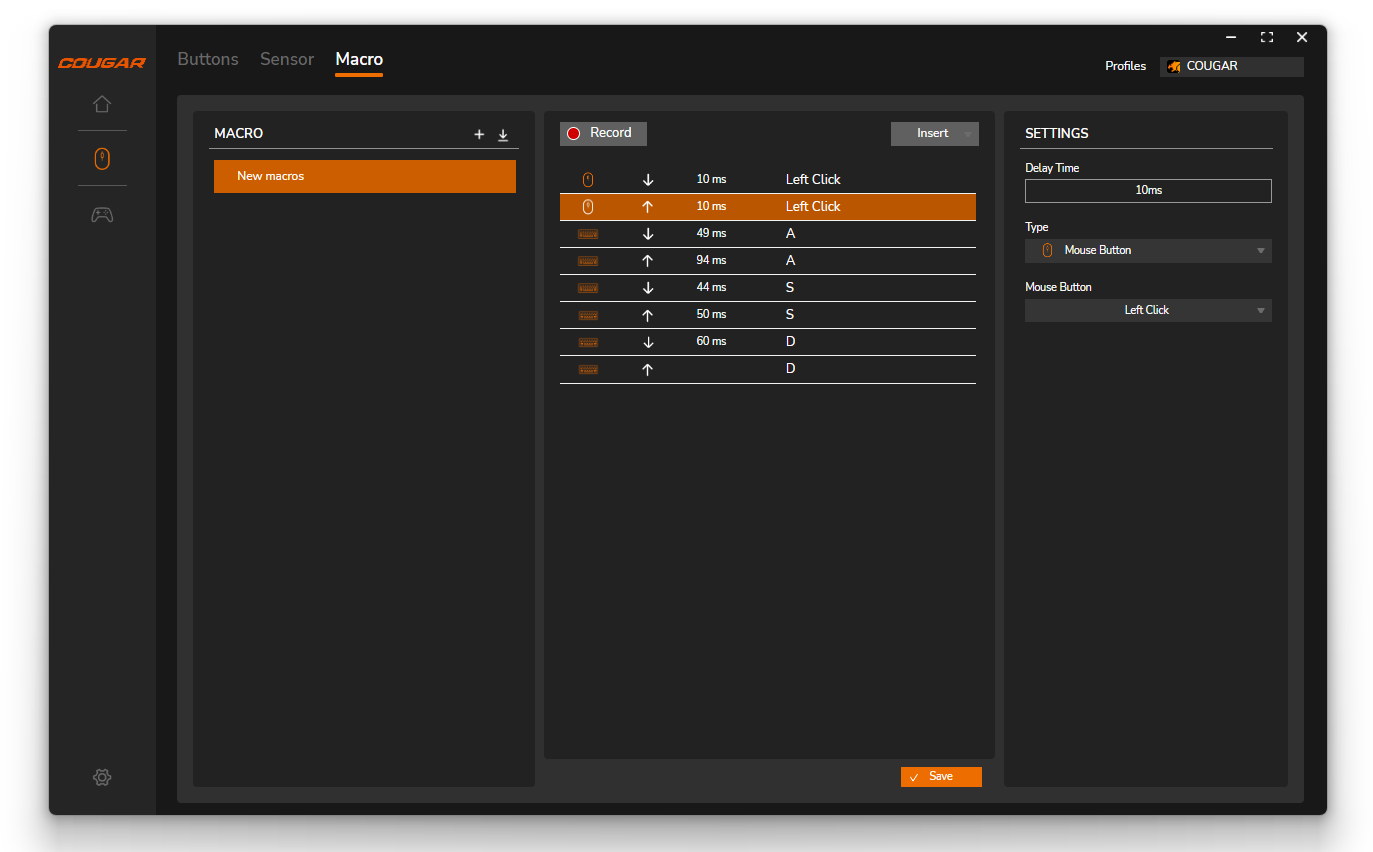Select the 50 ms delay value
This screenshot has height=852, width=1373.
point(711,315)
